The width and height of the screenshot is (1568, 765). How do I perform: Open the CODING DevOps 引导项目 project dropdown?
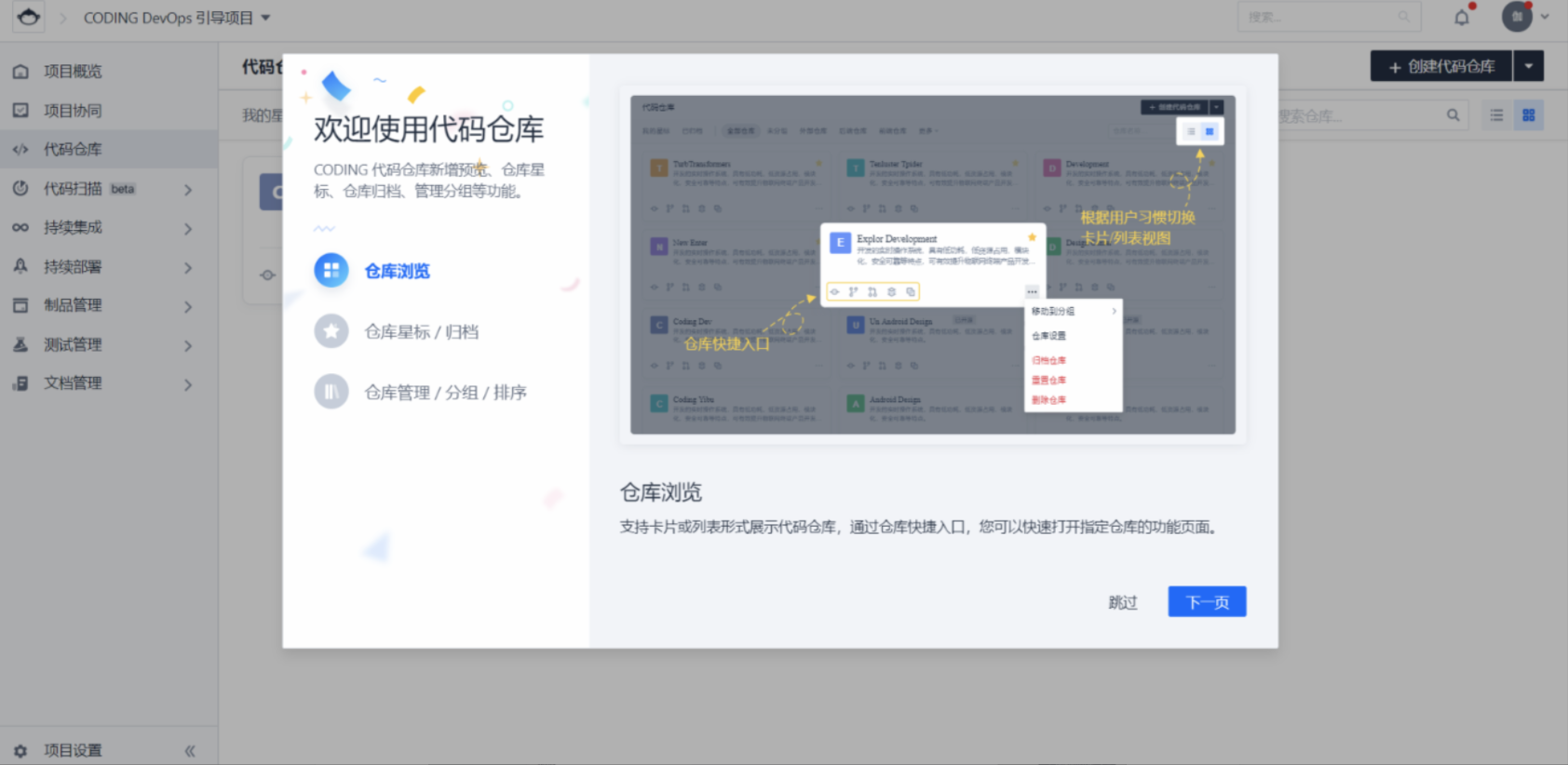(177, 18)
